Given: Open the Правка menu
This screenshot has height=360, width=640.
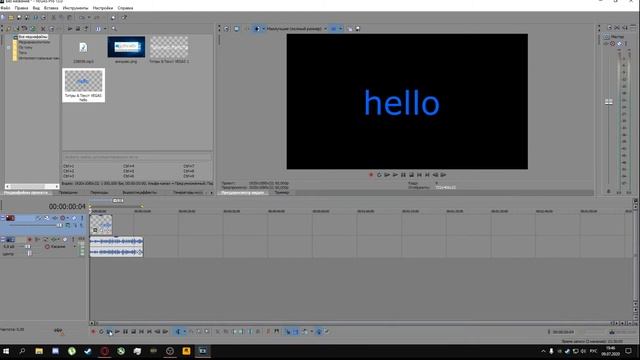Looking at the screenshot, I should point(21,8).
